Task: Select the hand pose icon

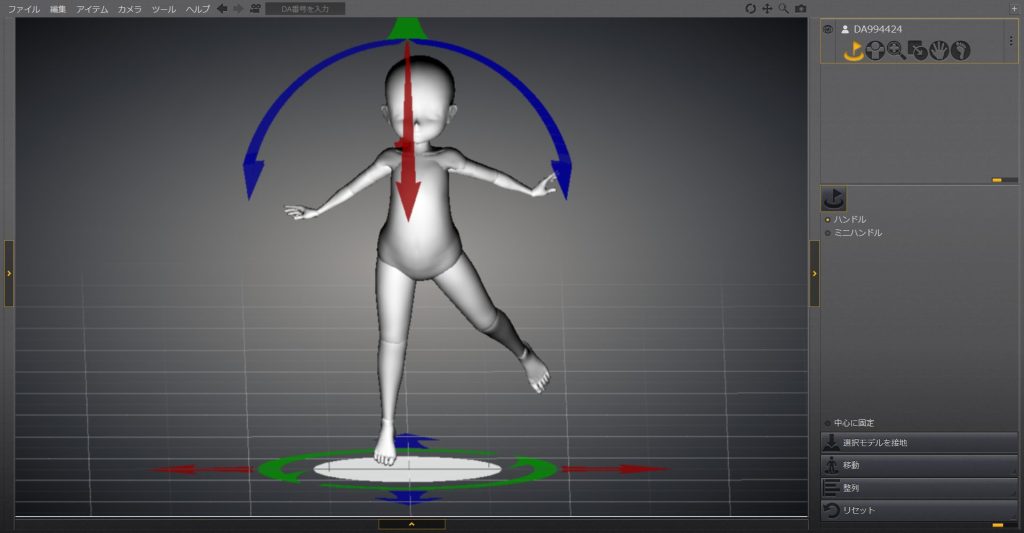Action: tap(939, 50)
